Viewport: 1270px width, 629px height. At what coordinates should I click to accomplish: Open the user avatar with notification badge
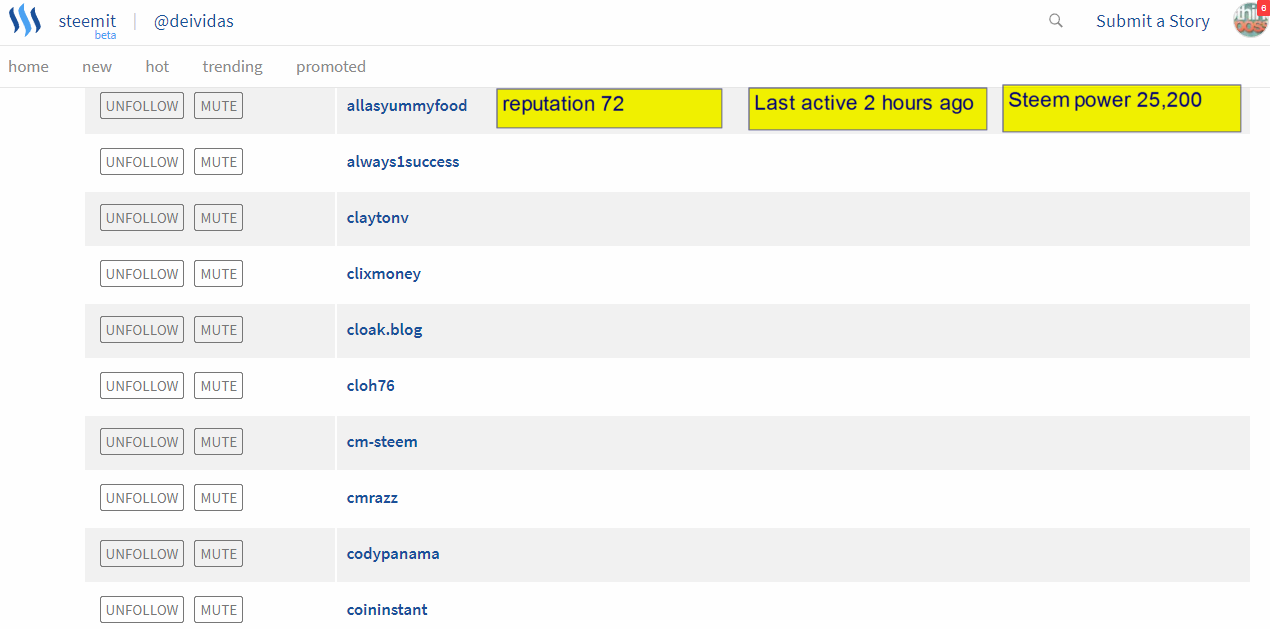click(1251, 20)
